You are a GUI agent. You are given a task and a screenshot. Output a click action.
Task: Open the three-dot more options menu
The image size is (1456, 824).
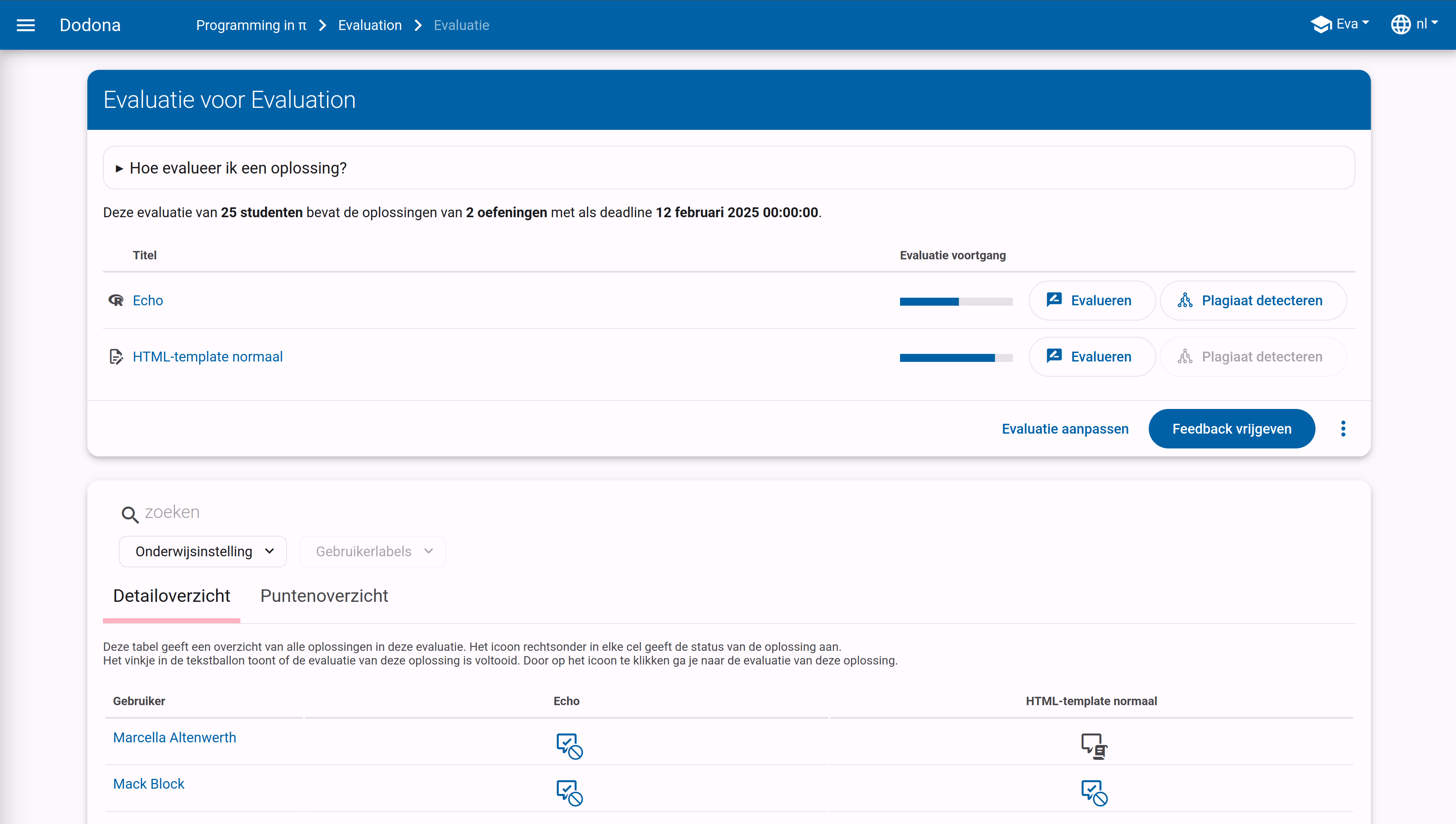(1343, 428)
